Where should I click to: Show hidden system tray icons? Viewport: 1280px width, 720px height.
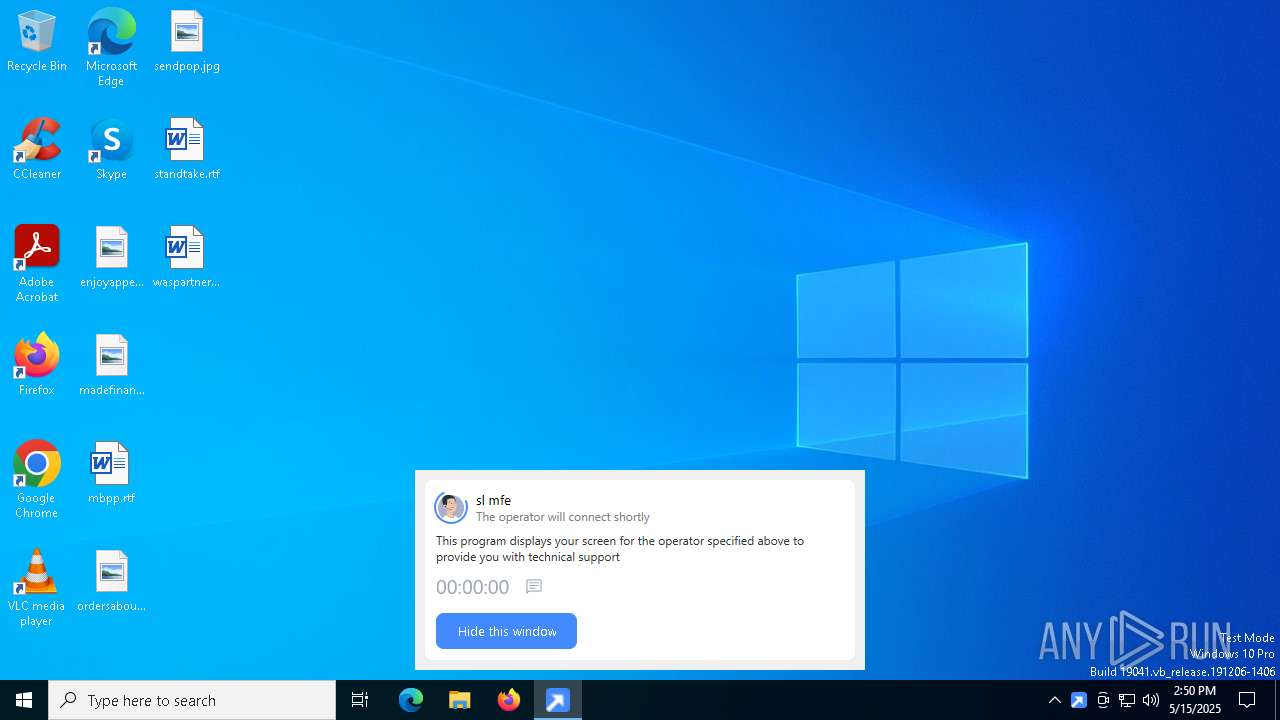pos(1055,700)
